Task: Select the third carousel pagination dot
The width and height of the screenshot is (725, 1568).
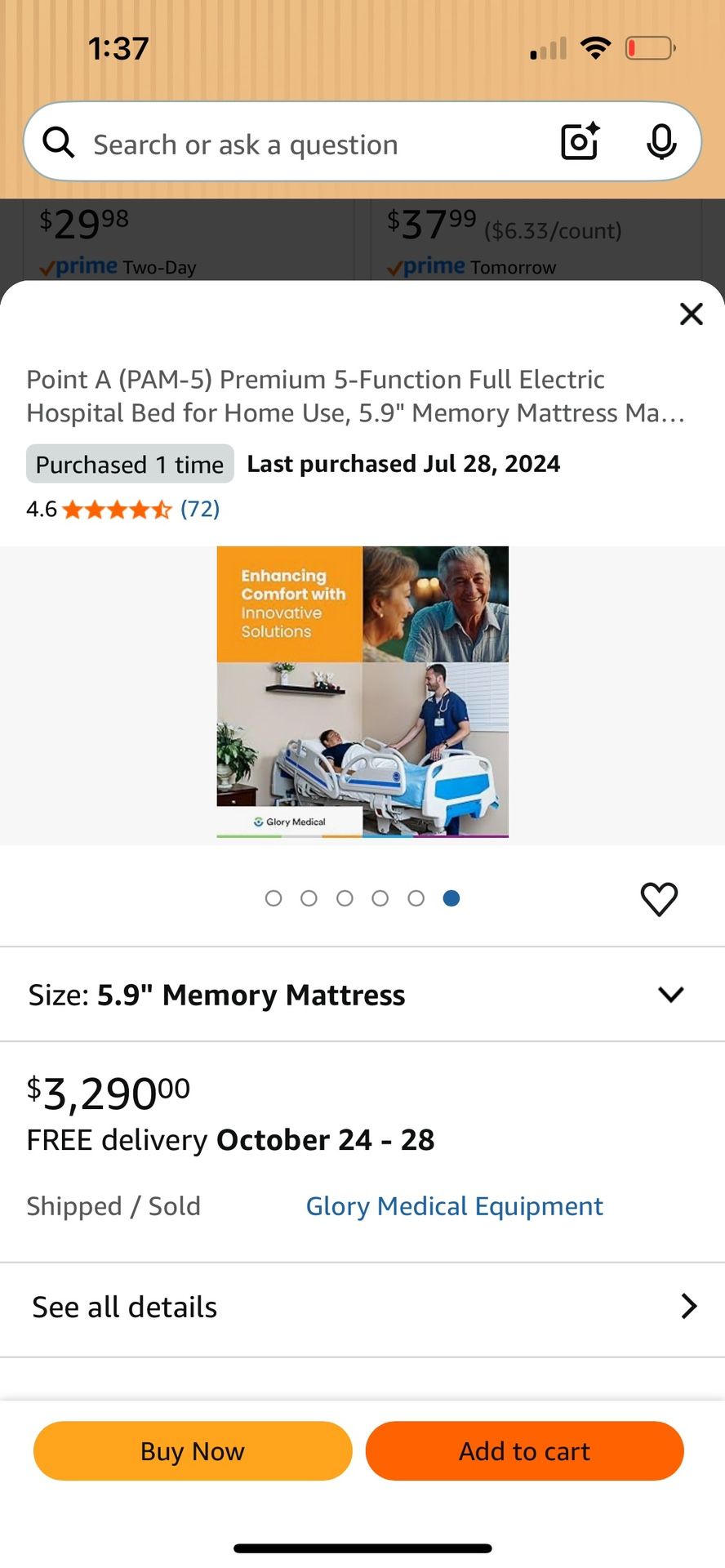Action: (345, 898)
